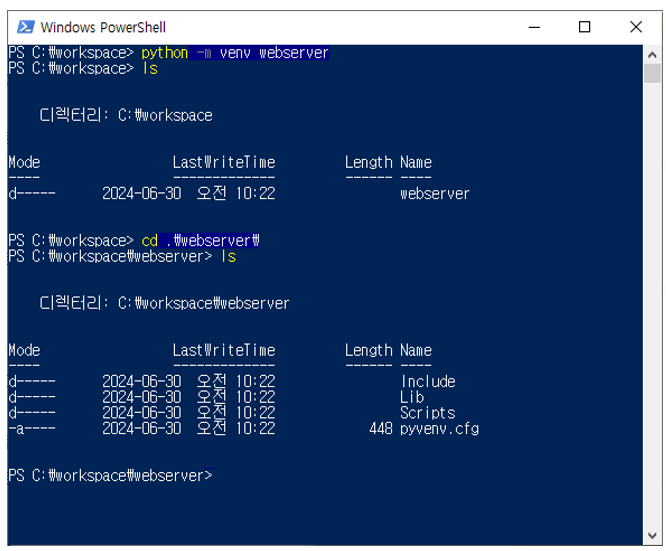
Task: Click the "디렉터리: C:\workspace" path line
Action: coord(126,115)
